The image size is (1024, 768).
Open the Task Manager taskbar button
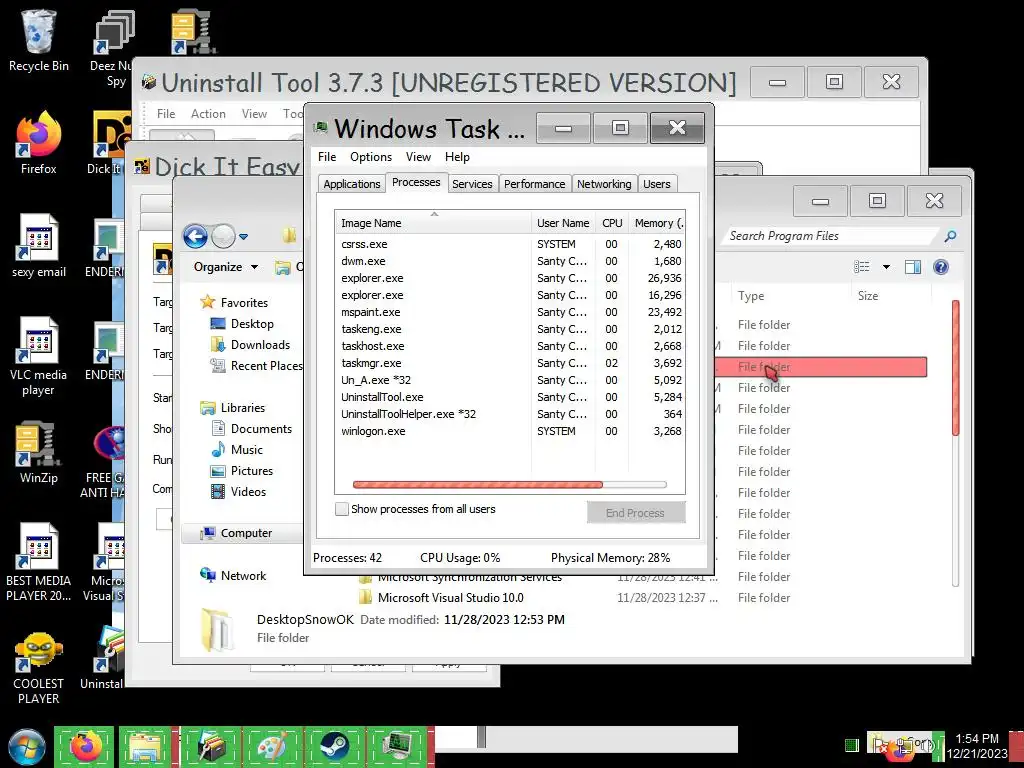[398, 747]
